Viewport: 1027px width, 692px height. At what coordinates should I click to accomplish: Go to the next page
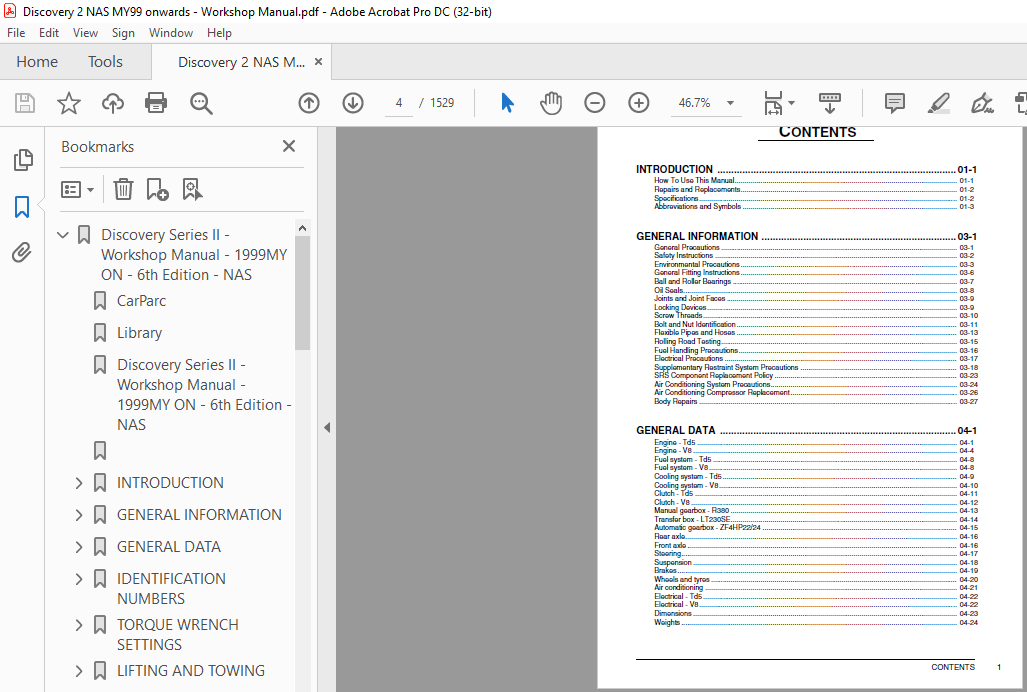pos(353,103)
